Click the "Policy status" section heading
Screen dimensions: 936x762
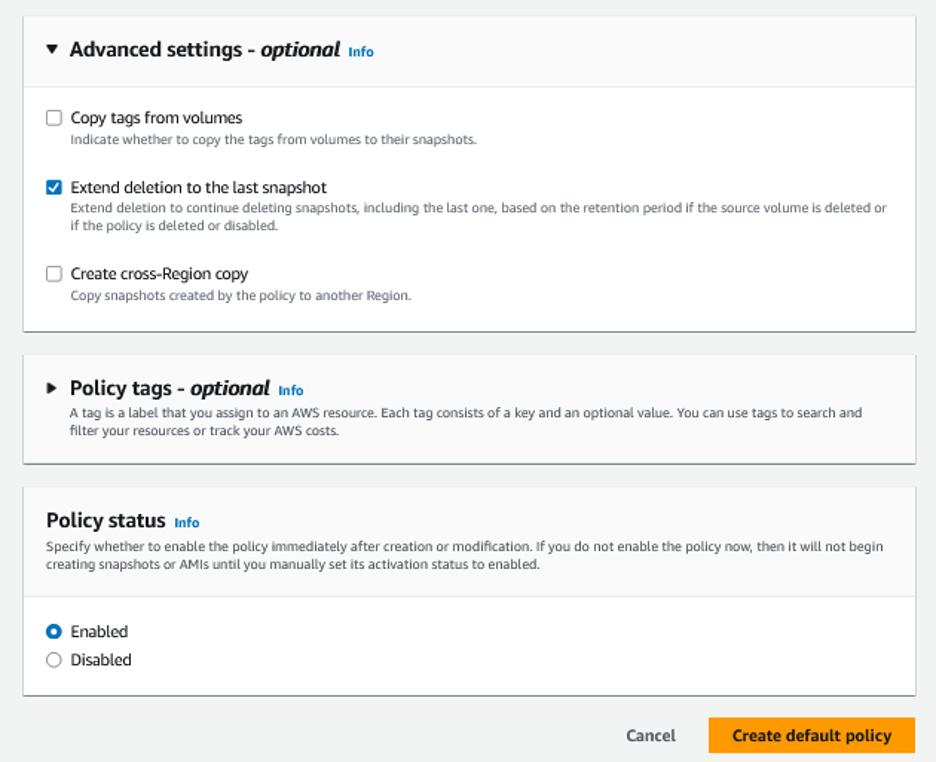click(x=105, y=521)
